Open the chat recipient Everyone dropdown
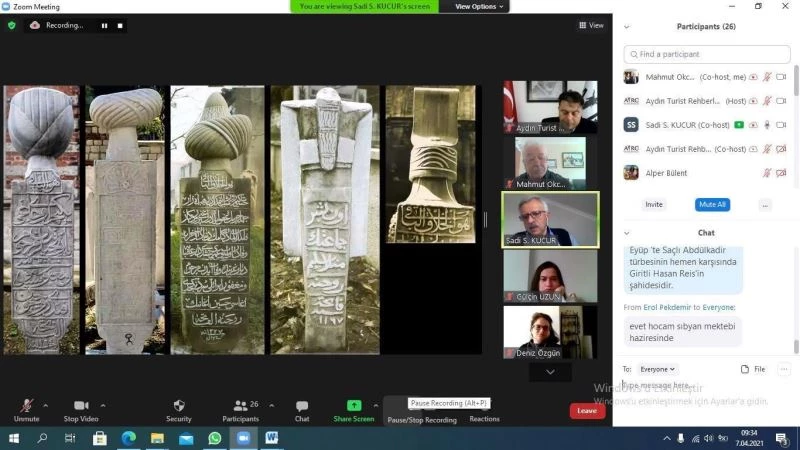The image size is (800, 450). click(658, 369)
